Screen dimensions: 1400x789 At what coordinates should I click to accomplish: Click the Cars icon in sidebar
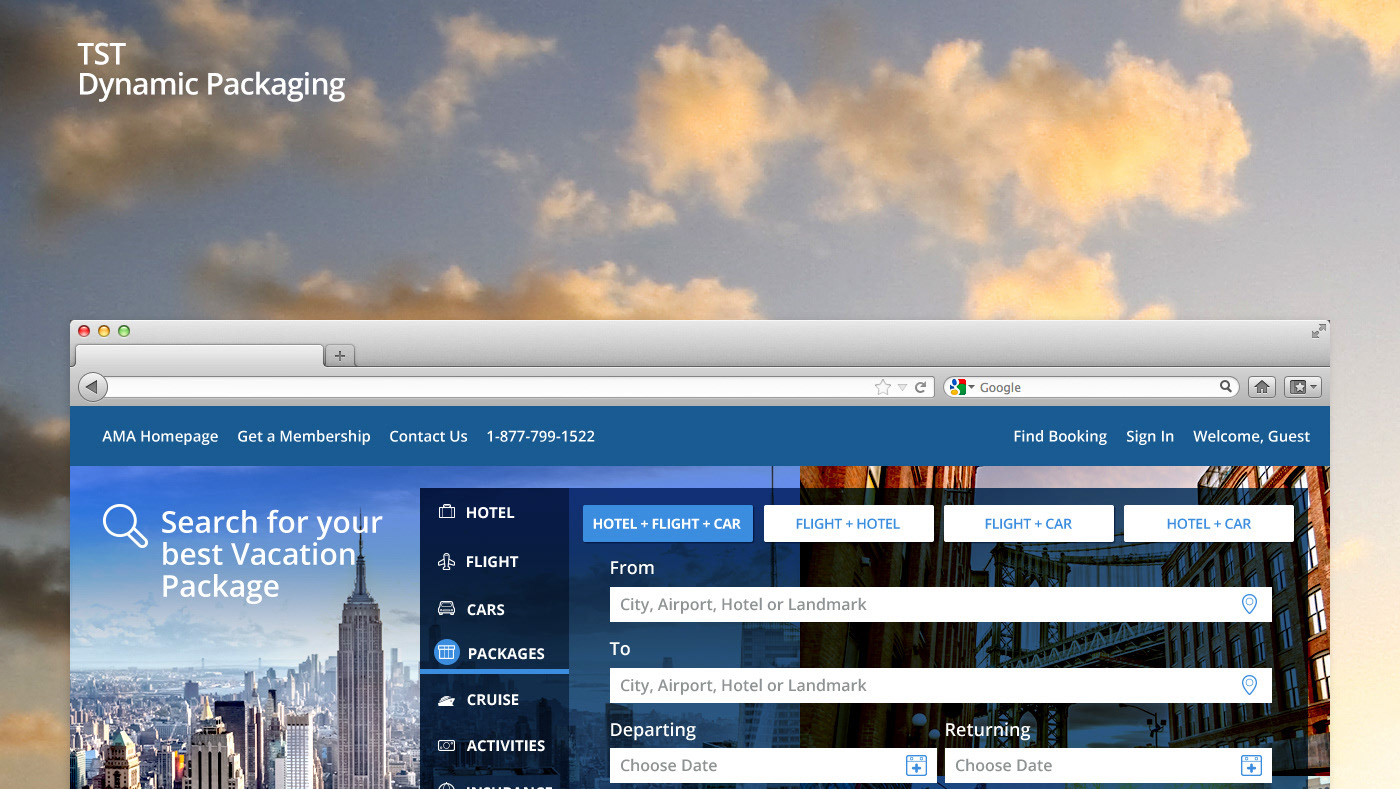[x=446, y=609]
